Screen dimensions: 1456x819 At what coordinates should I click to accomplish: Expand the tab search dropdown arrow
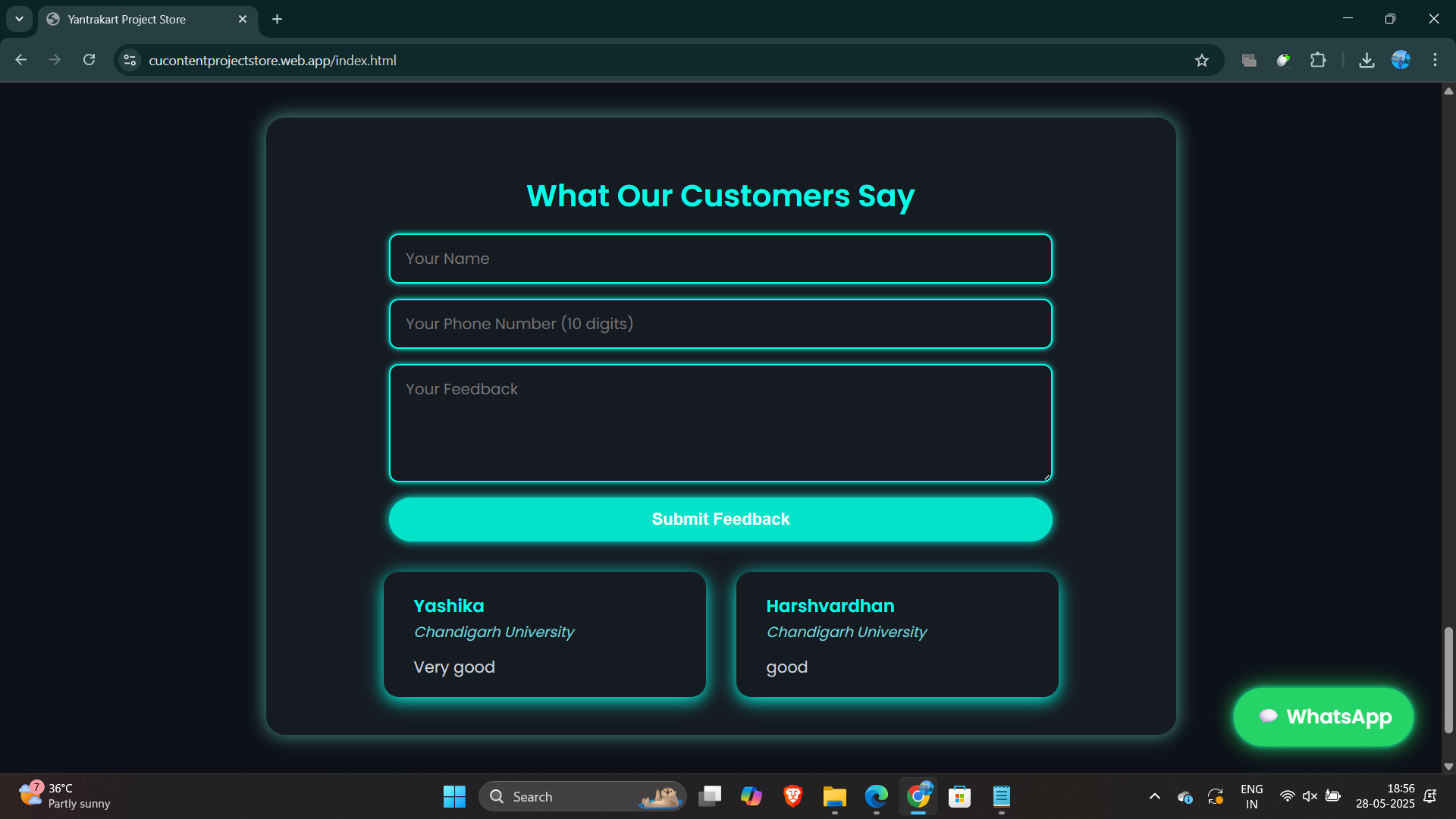(x=19, y=19)
